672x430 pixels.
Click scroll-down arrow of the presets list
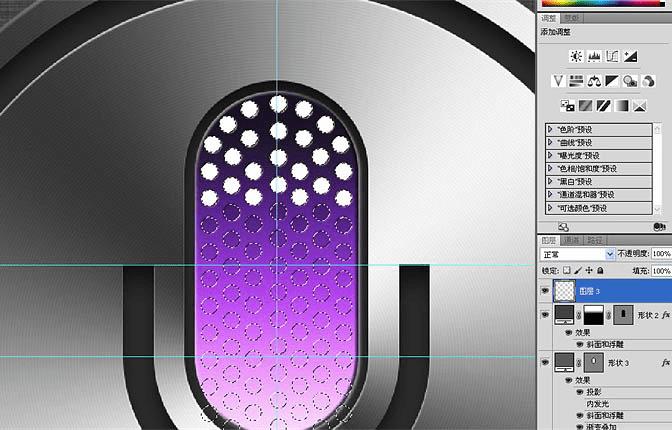658,209
